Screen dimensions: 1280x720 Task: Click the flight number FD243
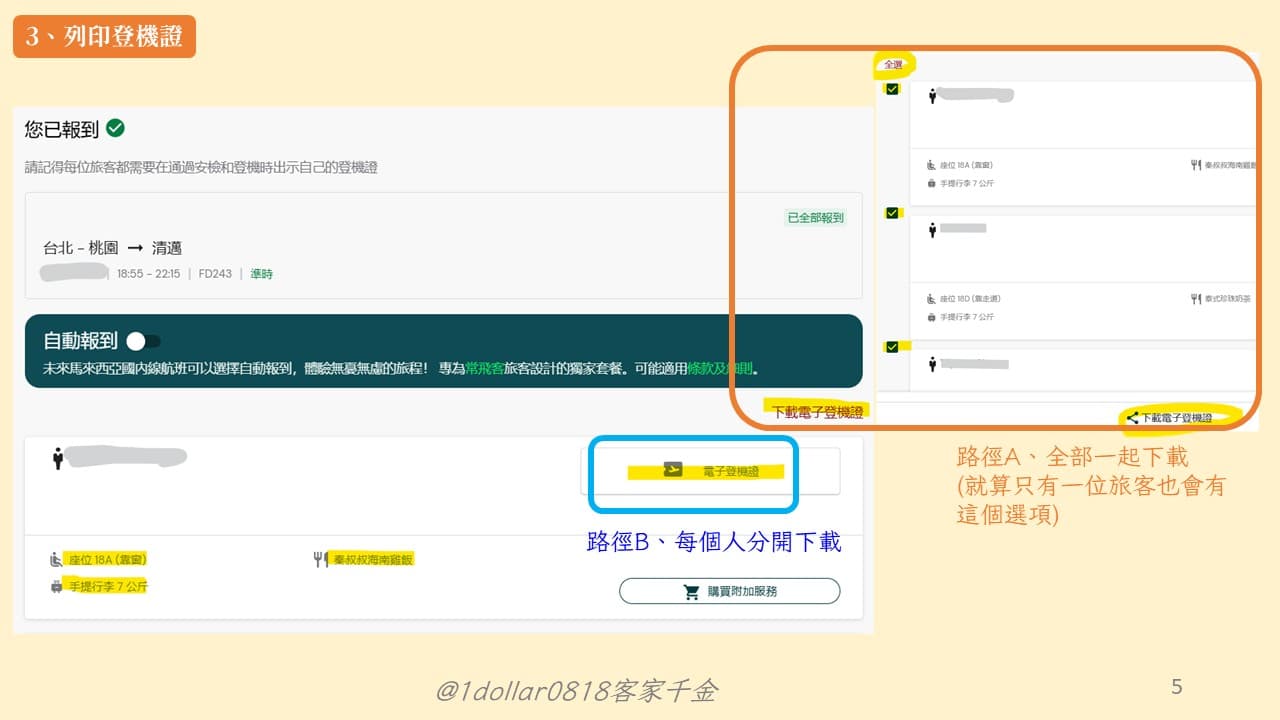(215, 273)
